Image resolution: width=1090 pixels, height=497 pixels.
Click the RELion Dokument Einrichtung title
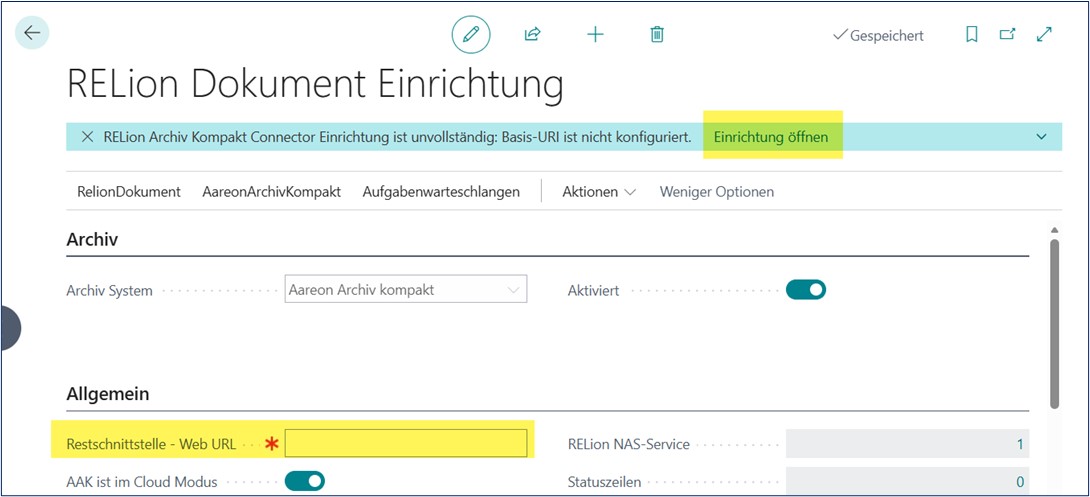(315, 84)
